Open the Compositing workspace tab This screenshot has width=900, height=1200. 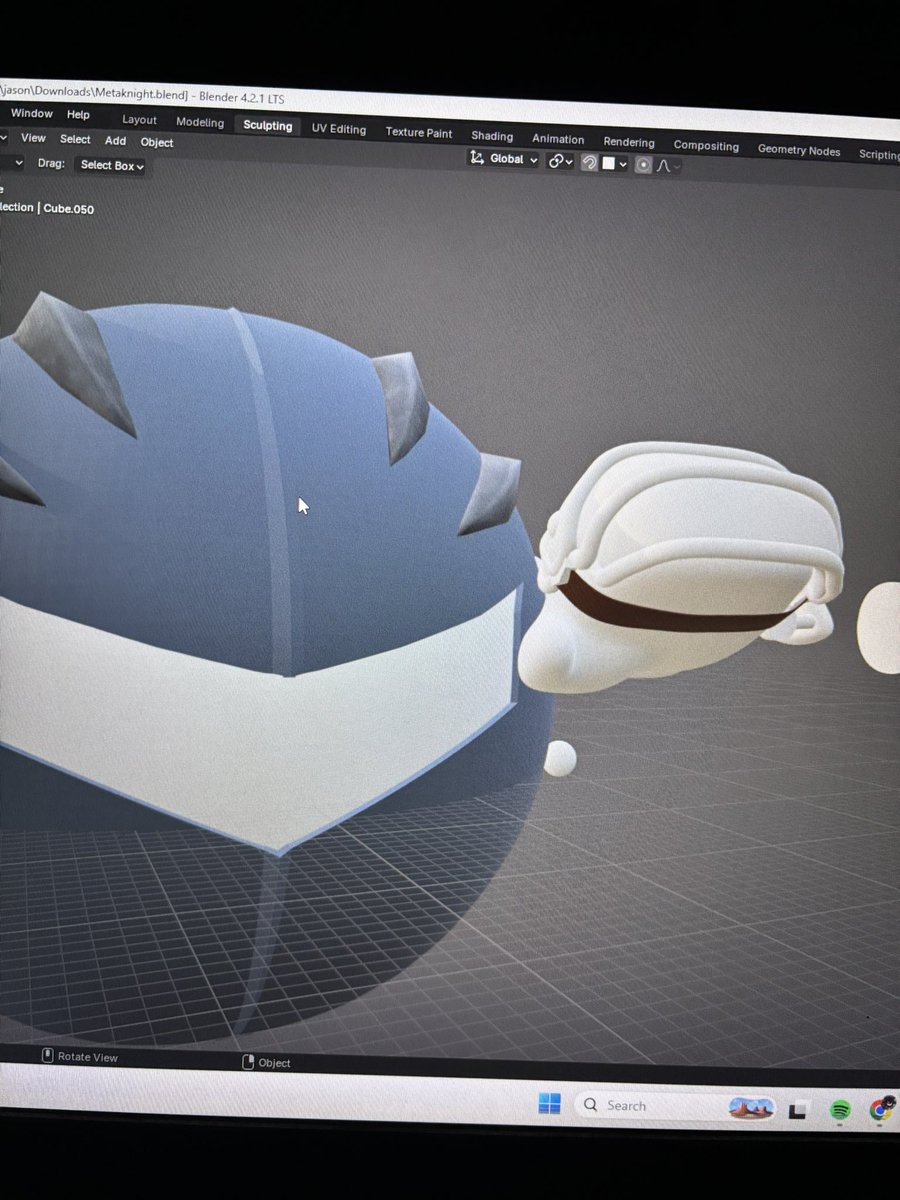pyautogui.click(x=706, y=145)
